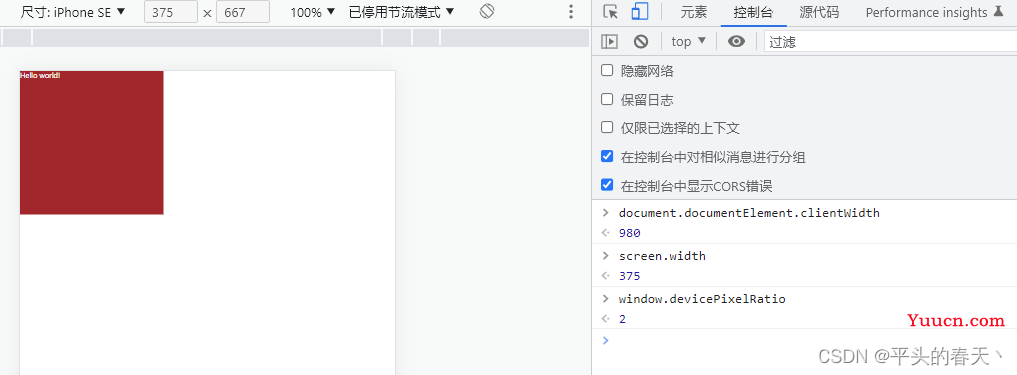Click the result value 375 in console
The width and height of the screenshot is (1017, 375).
click(x=630, y=276)
